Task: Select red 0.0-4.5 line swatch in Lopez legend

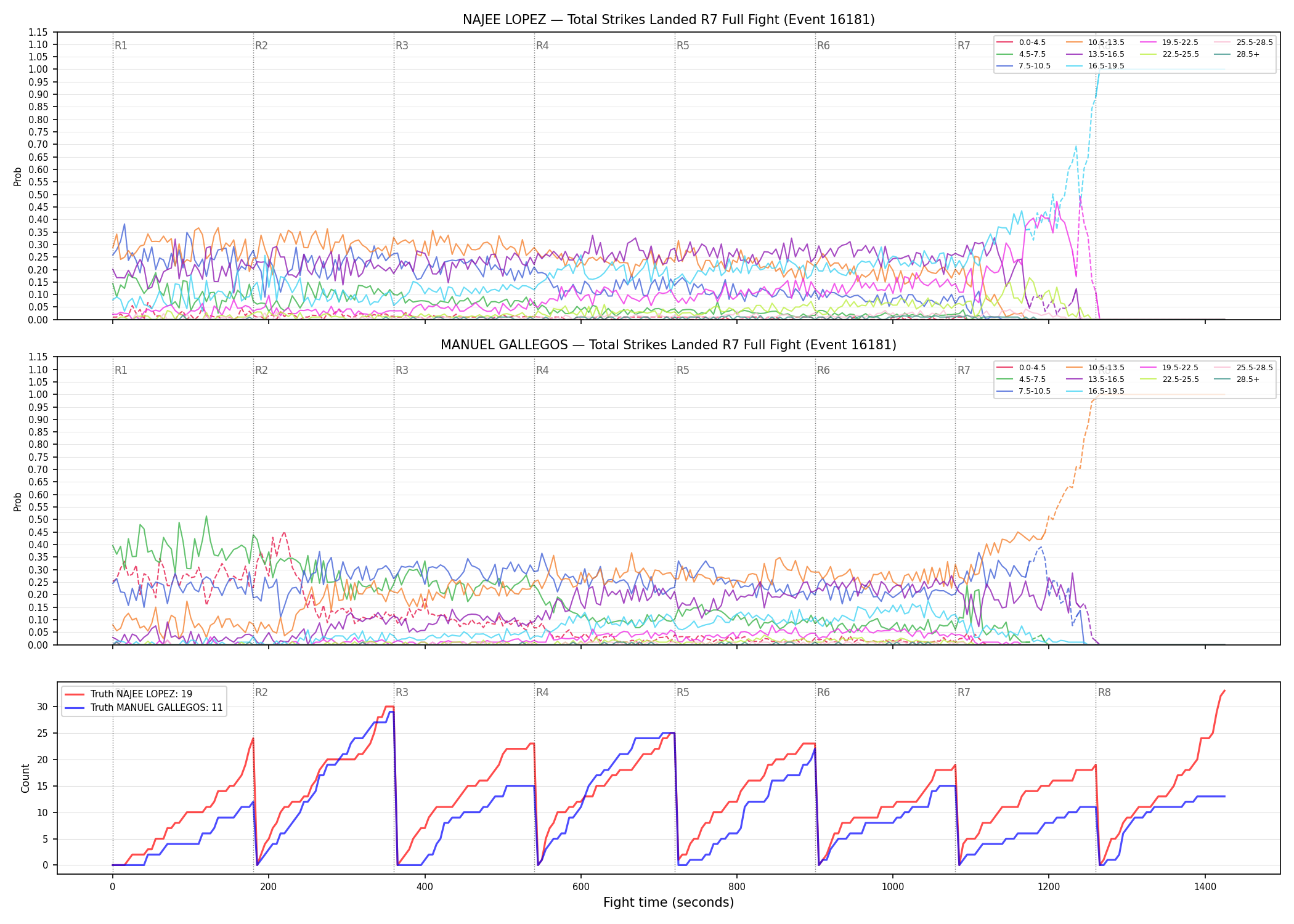Action: click(1005, 43)
